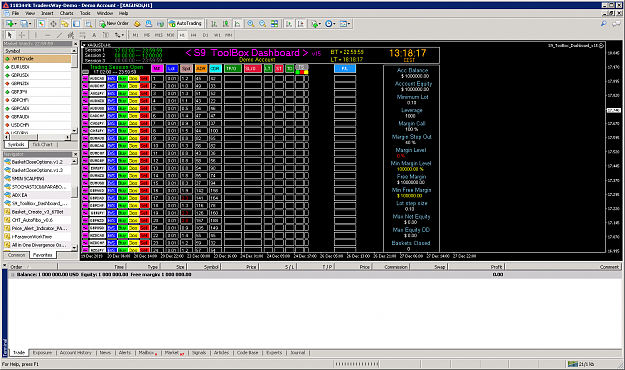
Task: Open the File menu
Action: coord(15,13)
